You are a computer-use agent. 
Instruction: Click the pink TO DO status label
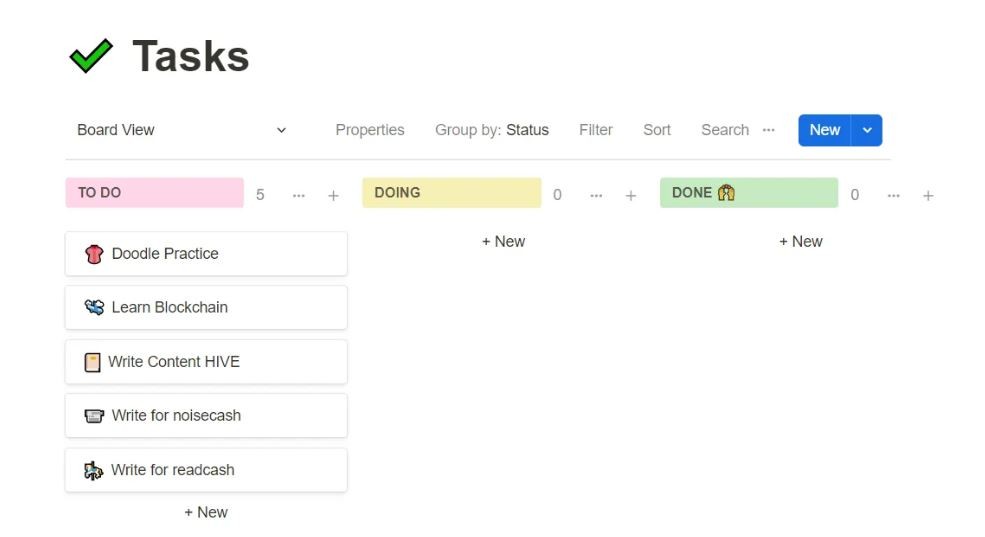(x=155, y=193)
